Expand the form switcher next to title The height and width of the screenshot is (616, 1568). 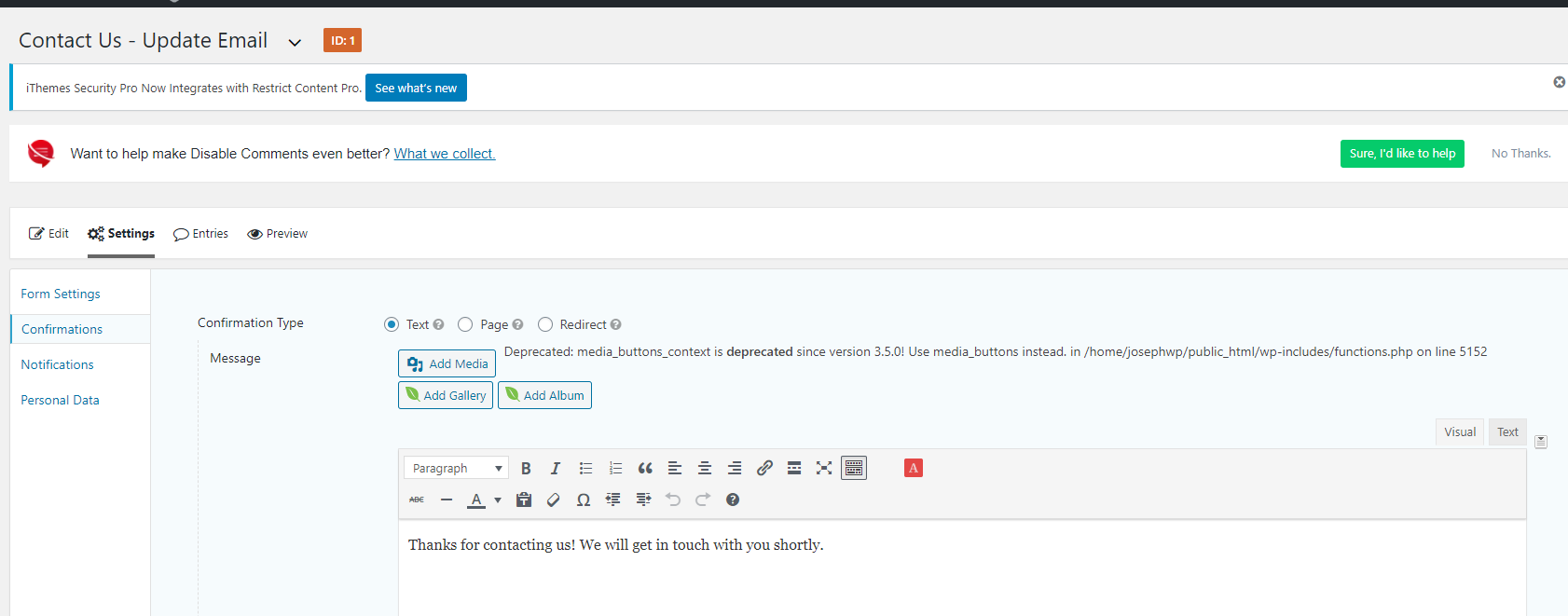click(x=295, y=43)
